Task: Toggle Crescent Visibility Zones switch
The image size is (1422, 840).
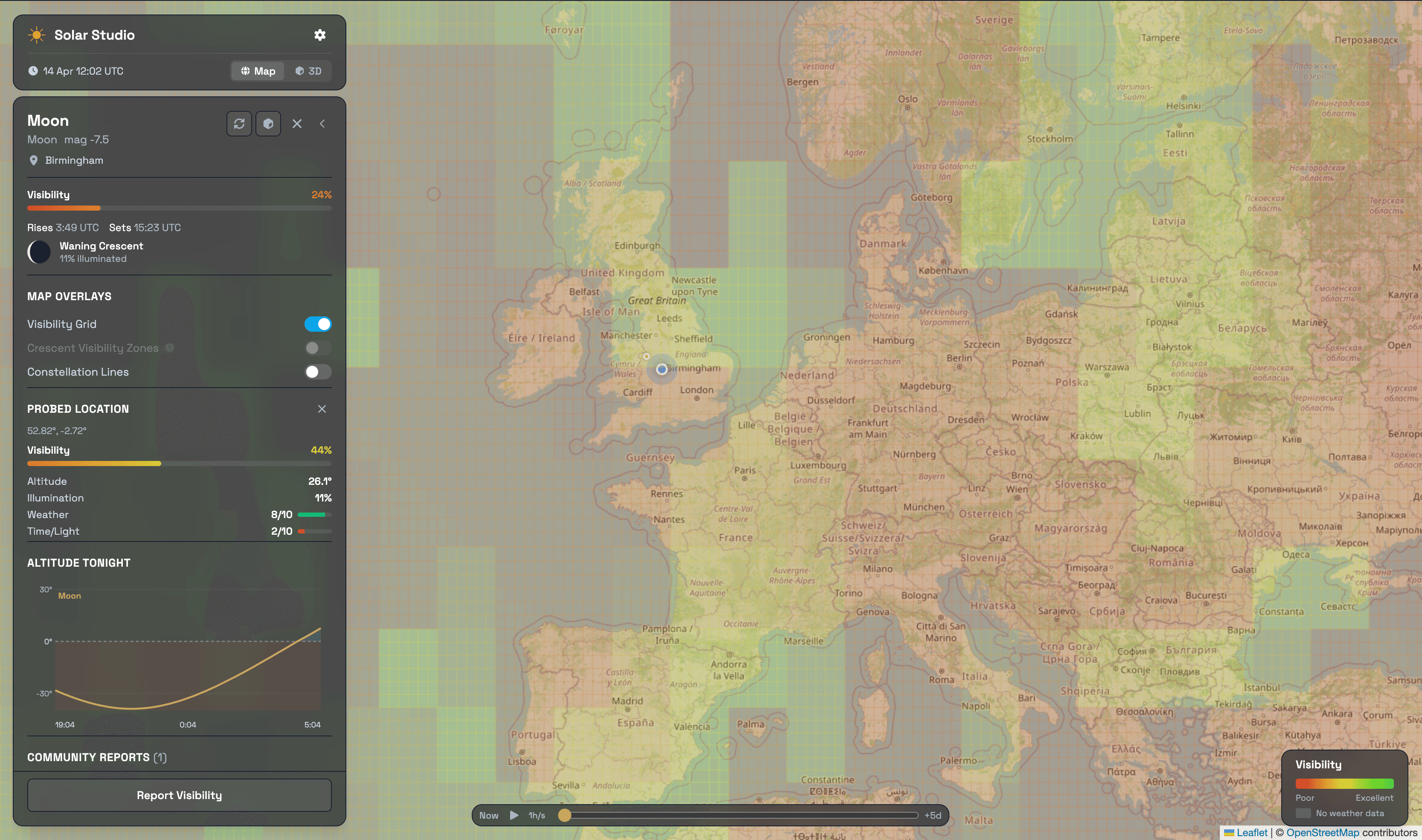Action: (x=318, y=348)
